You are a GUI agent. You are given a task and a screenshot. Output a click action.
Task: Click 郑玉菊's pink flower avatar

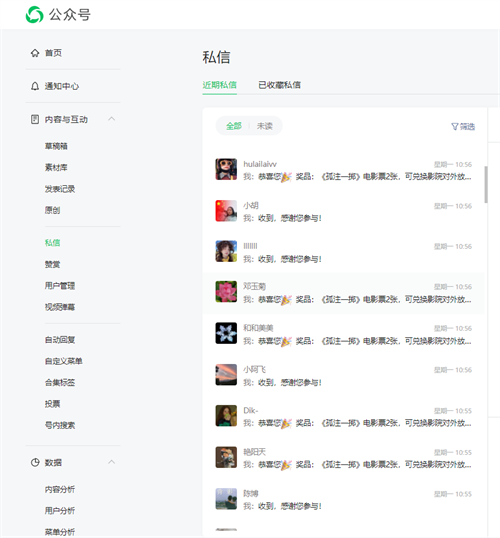tap(226, 292)
